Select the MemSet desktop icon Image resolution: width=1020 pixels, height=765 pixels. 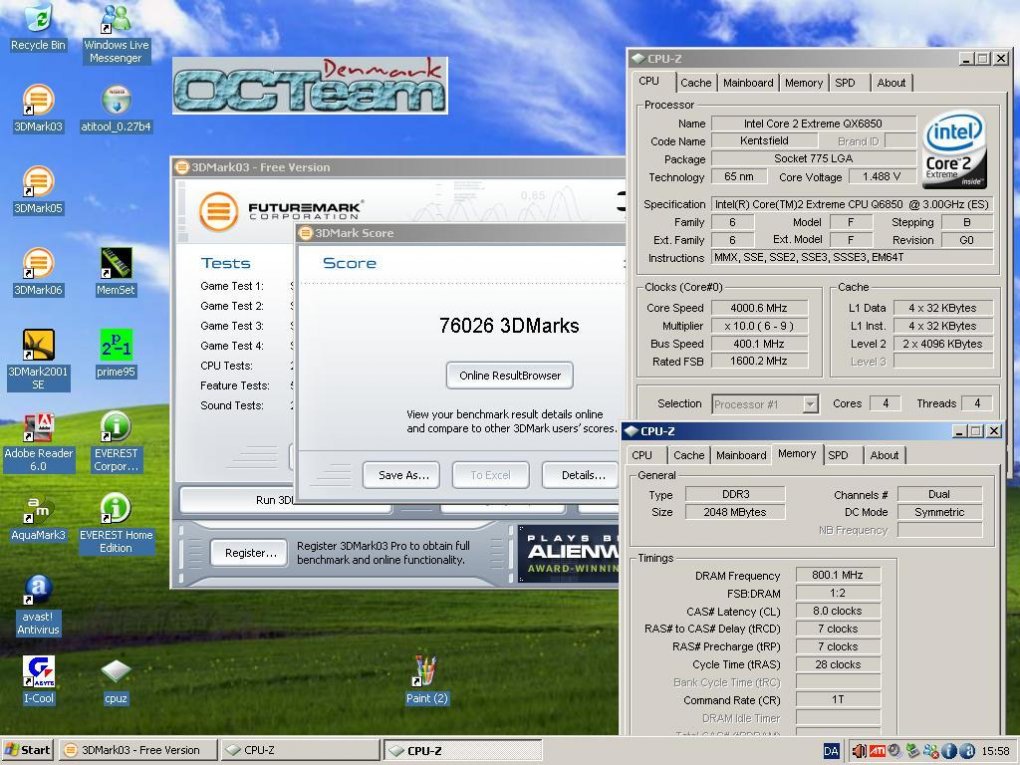(x=116, y=271)
